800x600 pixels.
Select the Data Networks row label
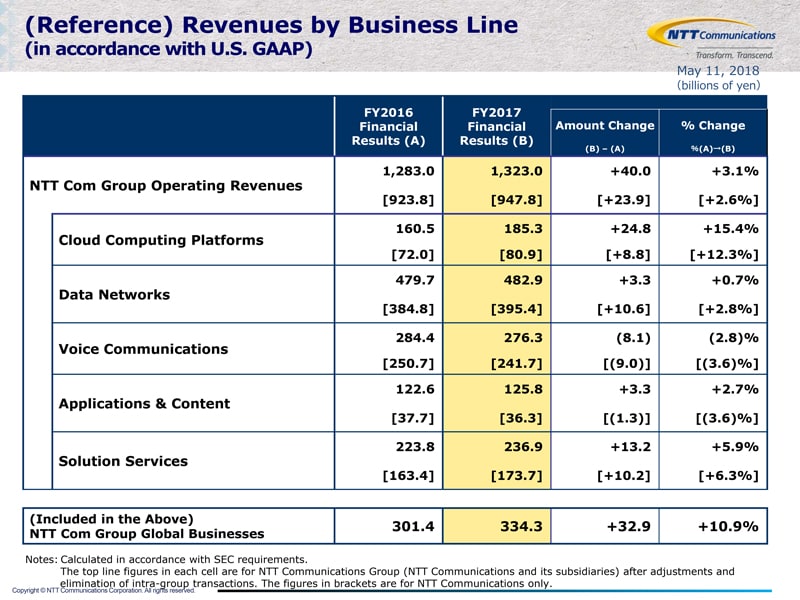coord(114,294)
